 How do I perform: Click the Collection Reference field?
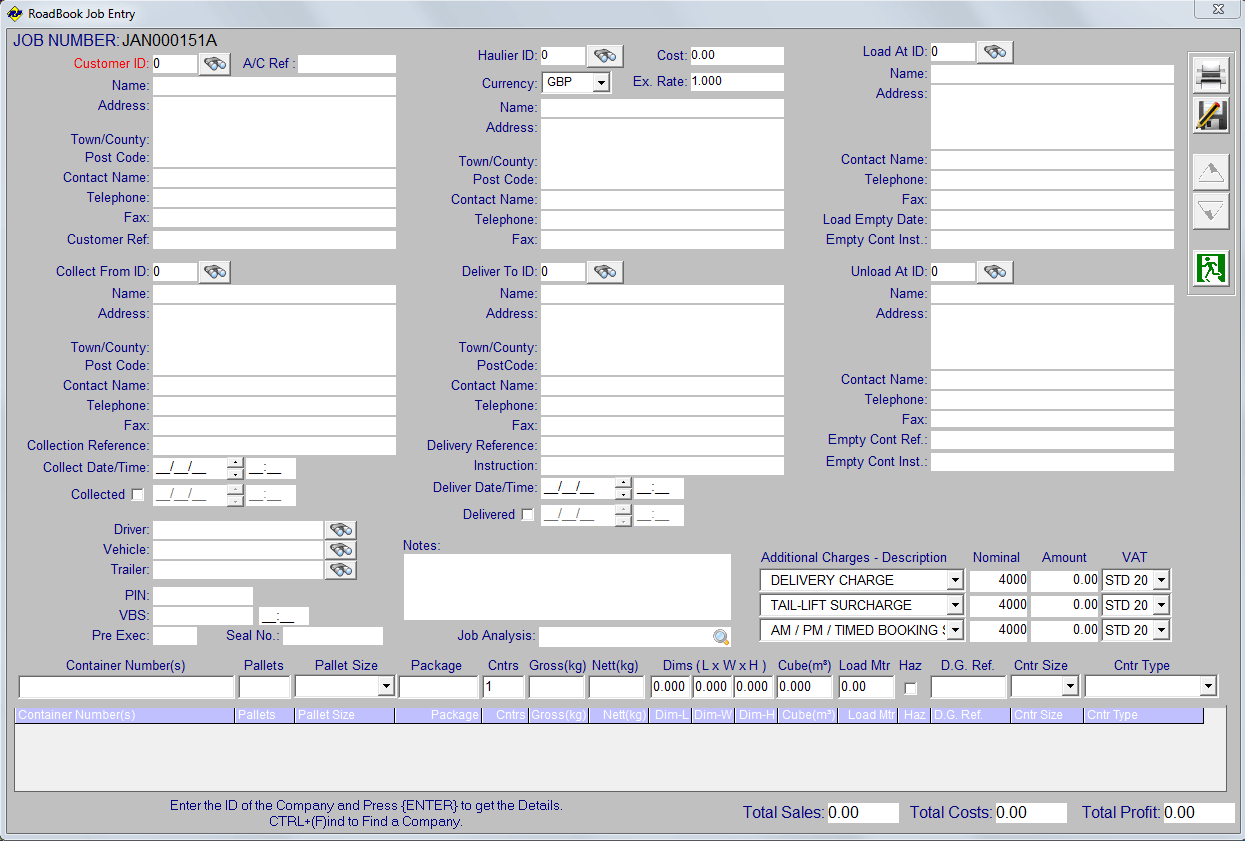(274, 446)
